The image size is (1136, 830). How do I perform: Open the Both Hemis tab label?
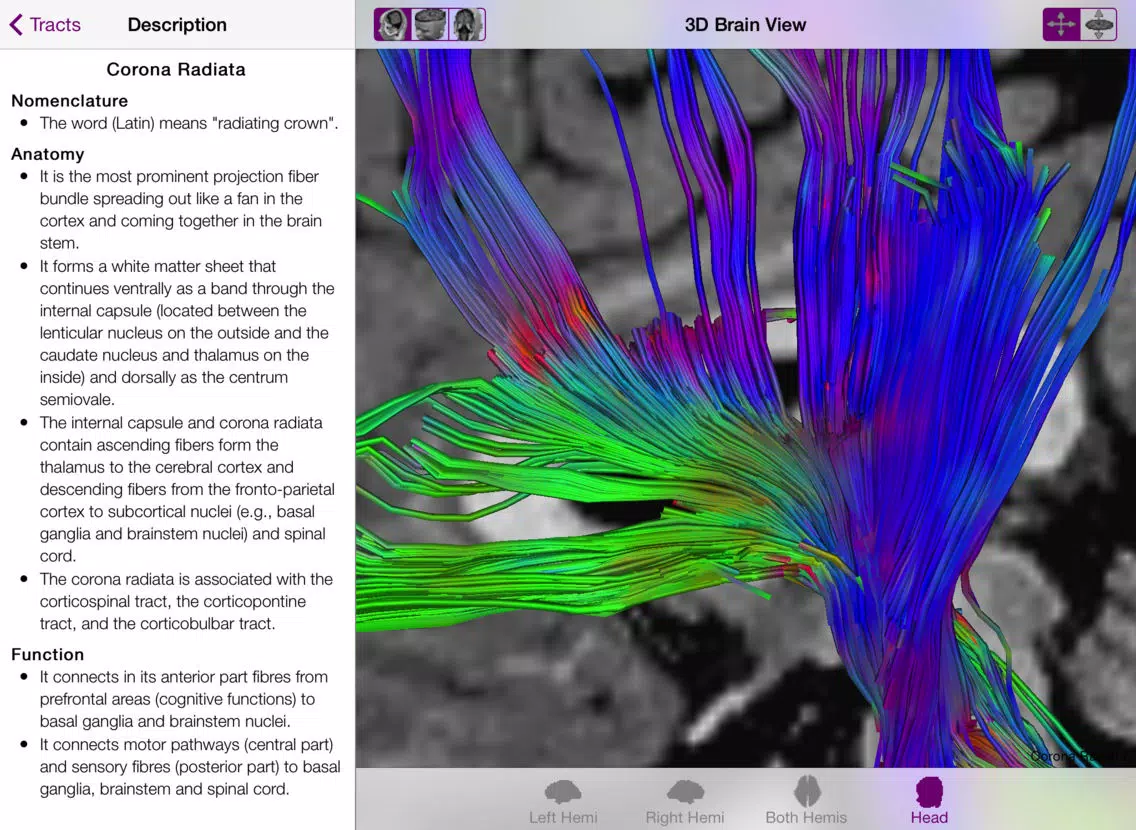tap(806, 818)
